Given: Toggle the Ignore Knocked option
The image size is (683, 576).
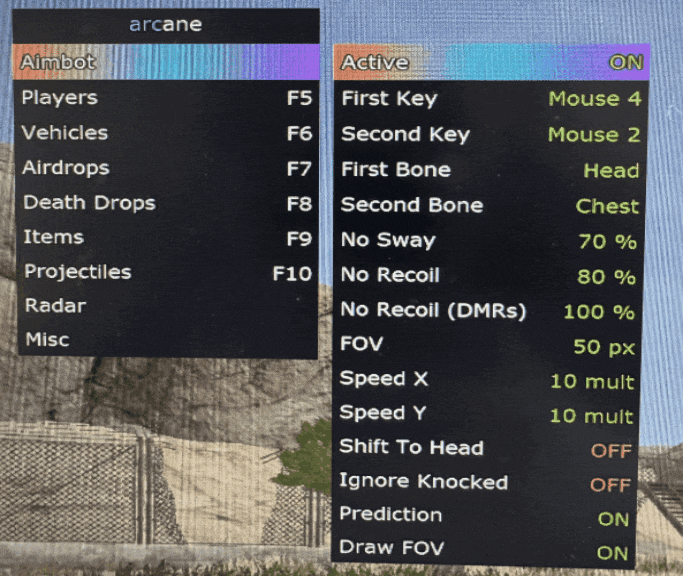Looking at the screenshot, I should point(485,483).
